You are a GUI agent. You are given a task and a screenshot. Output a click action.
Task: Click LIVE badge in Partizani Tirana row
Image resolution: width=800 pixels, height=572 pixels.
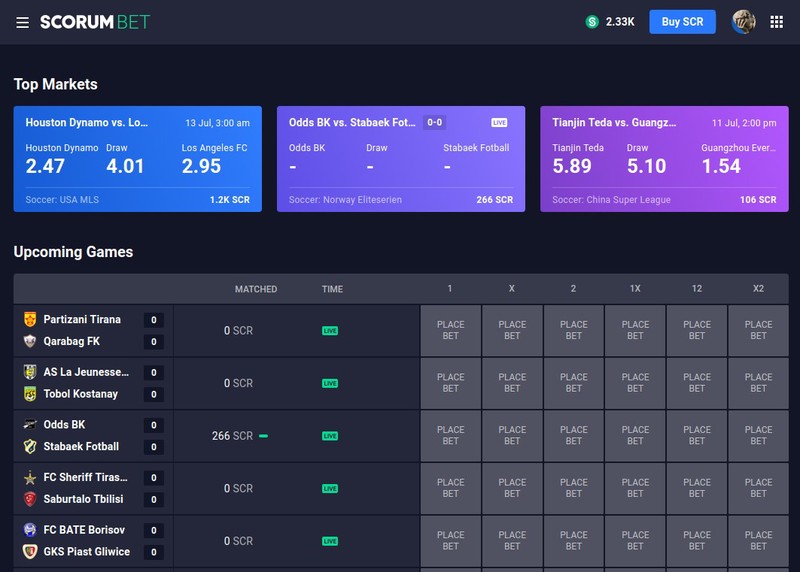pyautogui.click(x=330, y=331)
